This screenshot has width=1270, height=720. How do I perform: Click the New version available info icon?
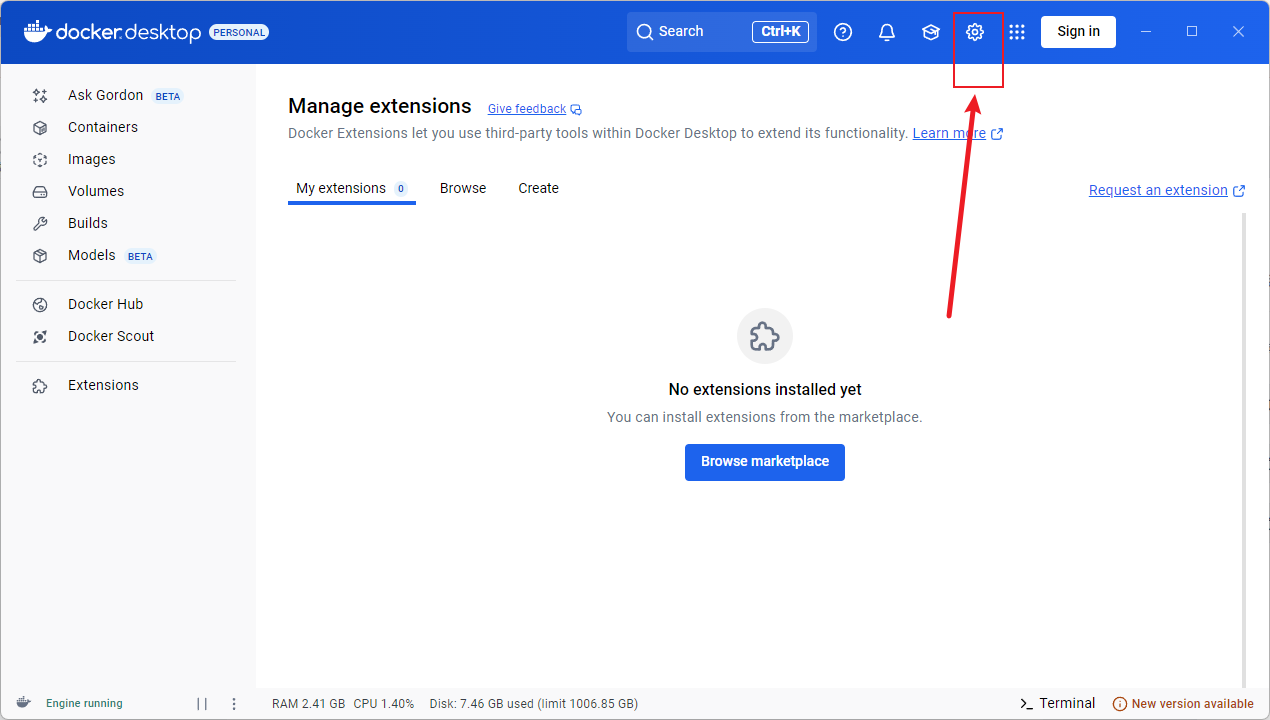[1120, 704]
